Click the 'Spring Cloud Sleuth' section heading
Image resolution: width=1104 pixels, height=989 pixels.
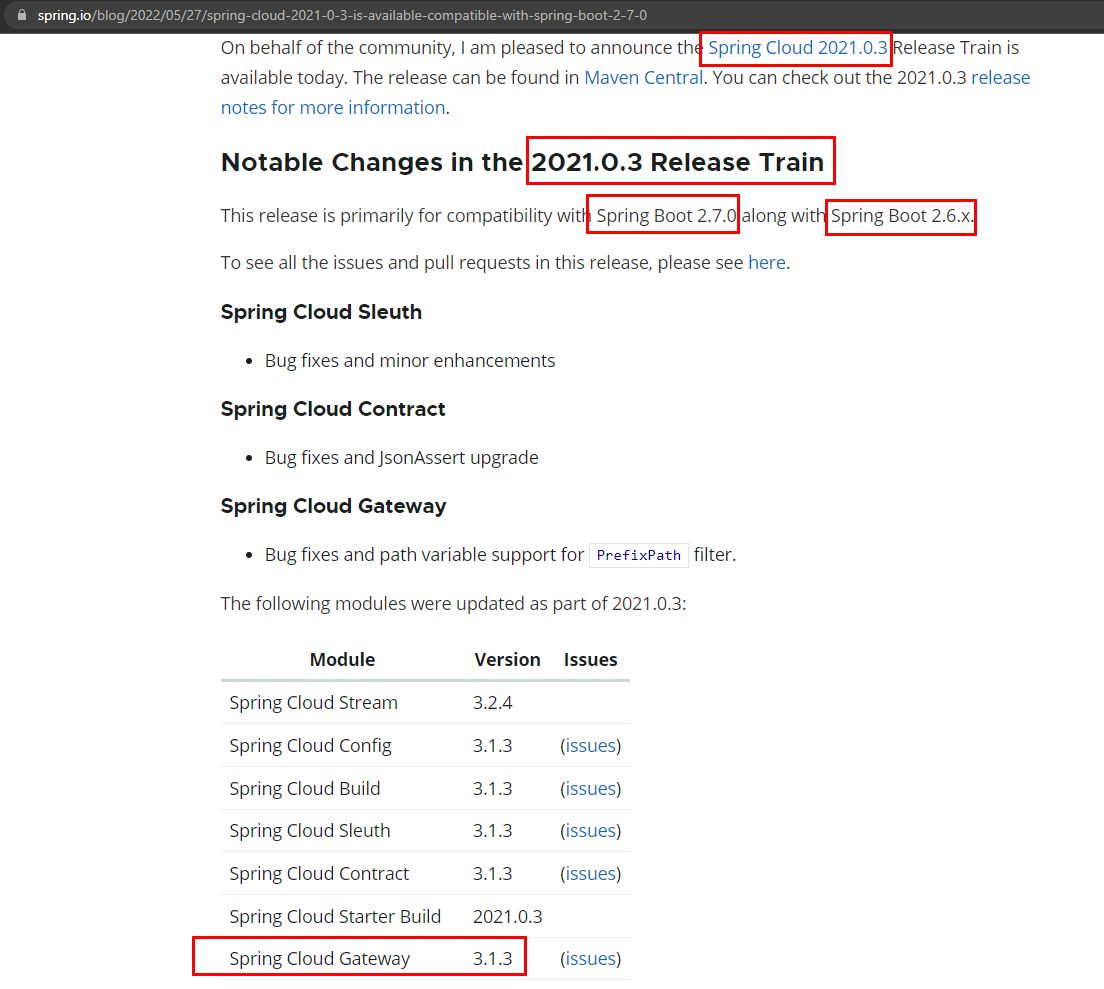[321, 312]
